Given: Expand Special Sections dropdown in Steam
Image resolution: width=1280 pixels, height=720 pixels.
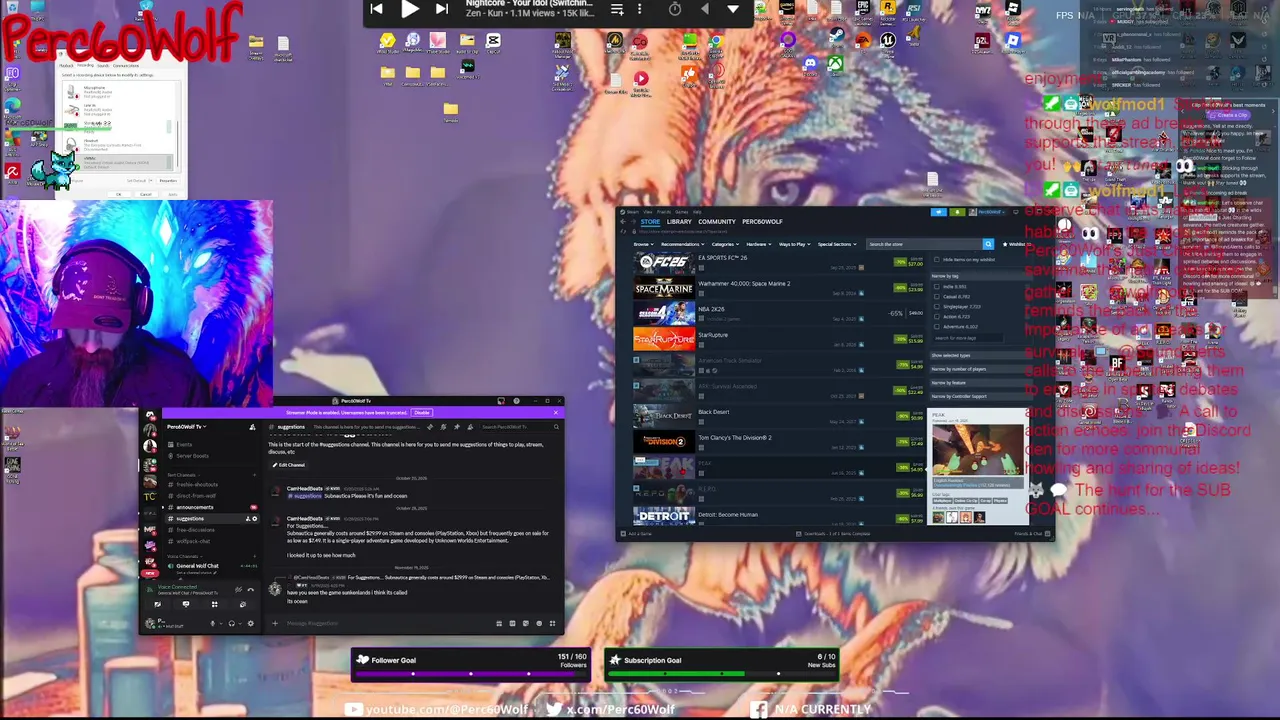Looking at the screenshot, I should tap(837, 244).
